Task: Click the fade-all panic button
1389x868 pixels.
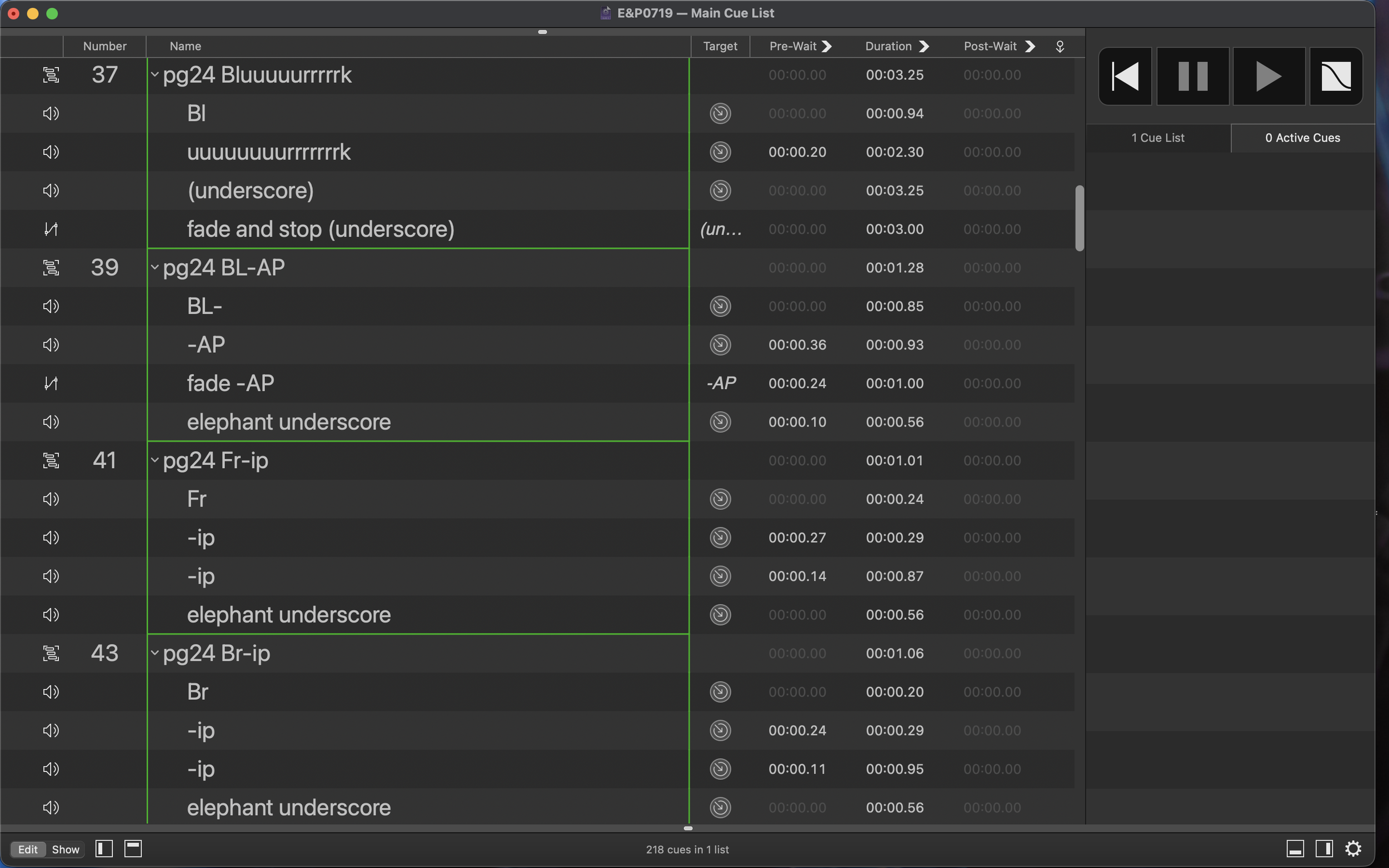Action: tap(1336, 76)
